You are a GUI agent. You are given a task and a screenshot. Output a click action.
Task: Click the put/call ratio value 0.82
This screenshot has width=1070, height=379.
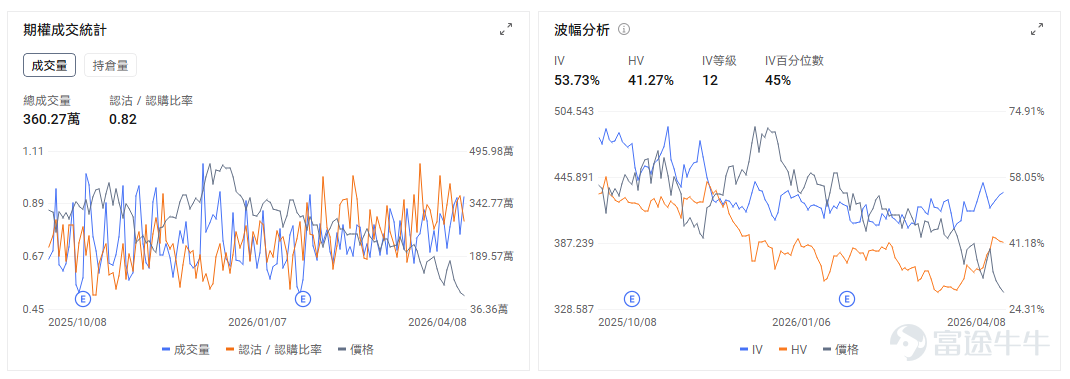pos(123,120)
